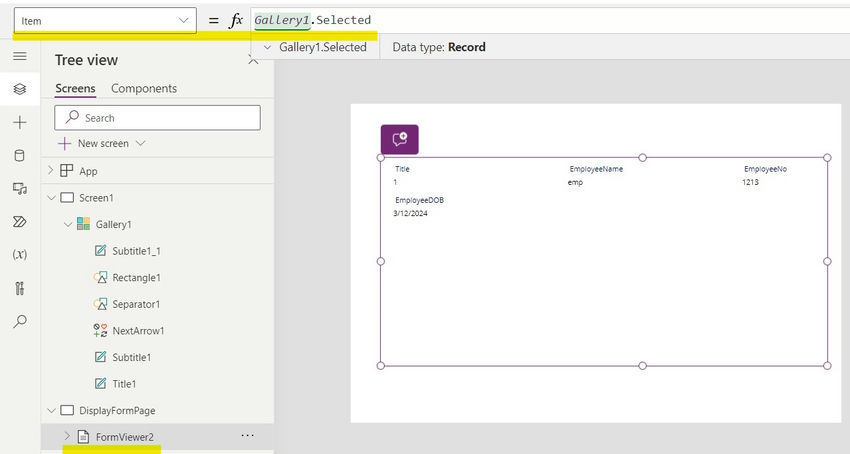Click the Separator1 shape icon
Screen dimensions: 850x454
[x=100, y=304]
